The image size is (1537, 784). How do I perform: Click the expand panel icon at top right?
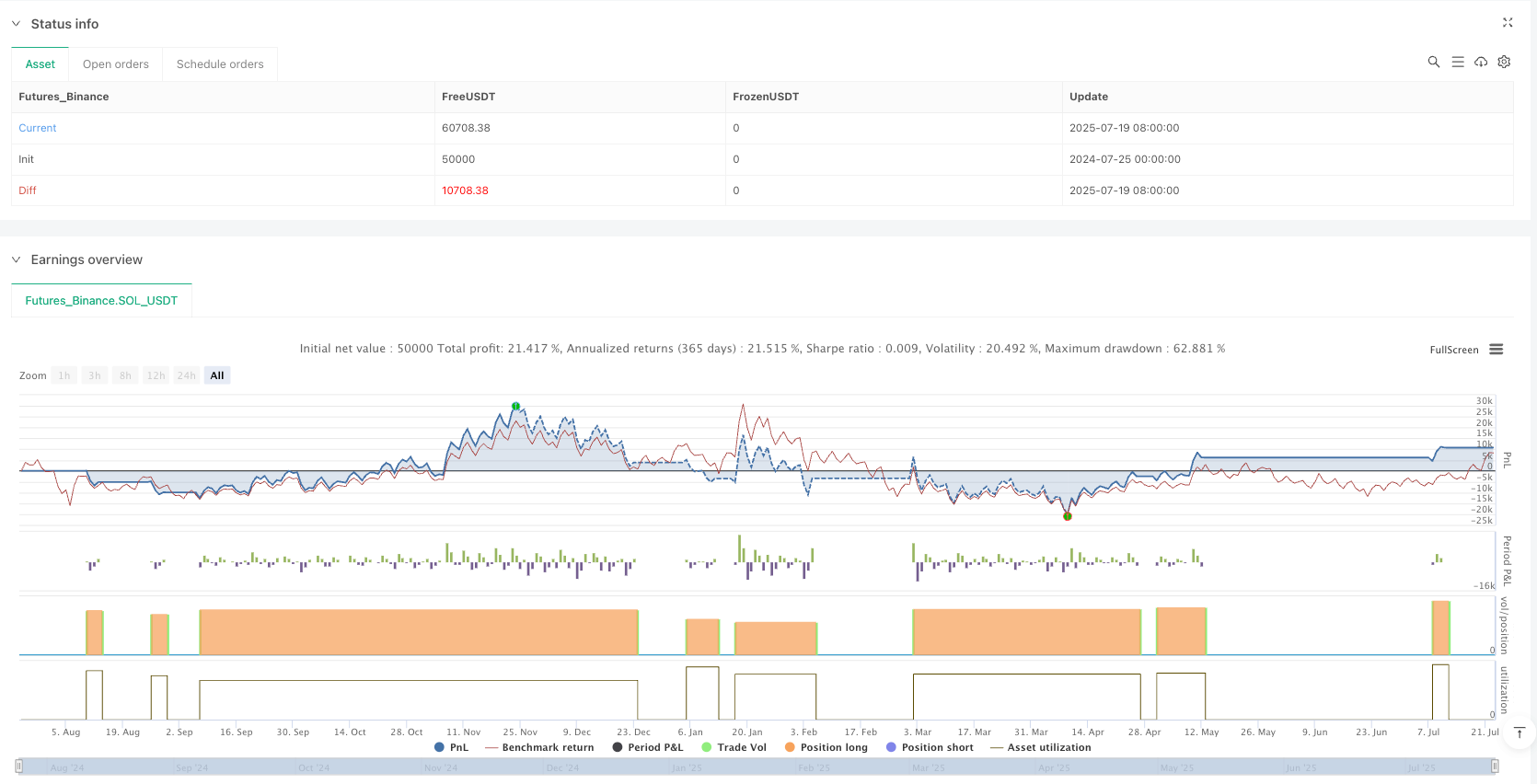click(1508, 23)
